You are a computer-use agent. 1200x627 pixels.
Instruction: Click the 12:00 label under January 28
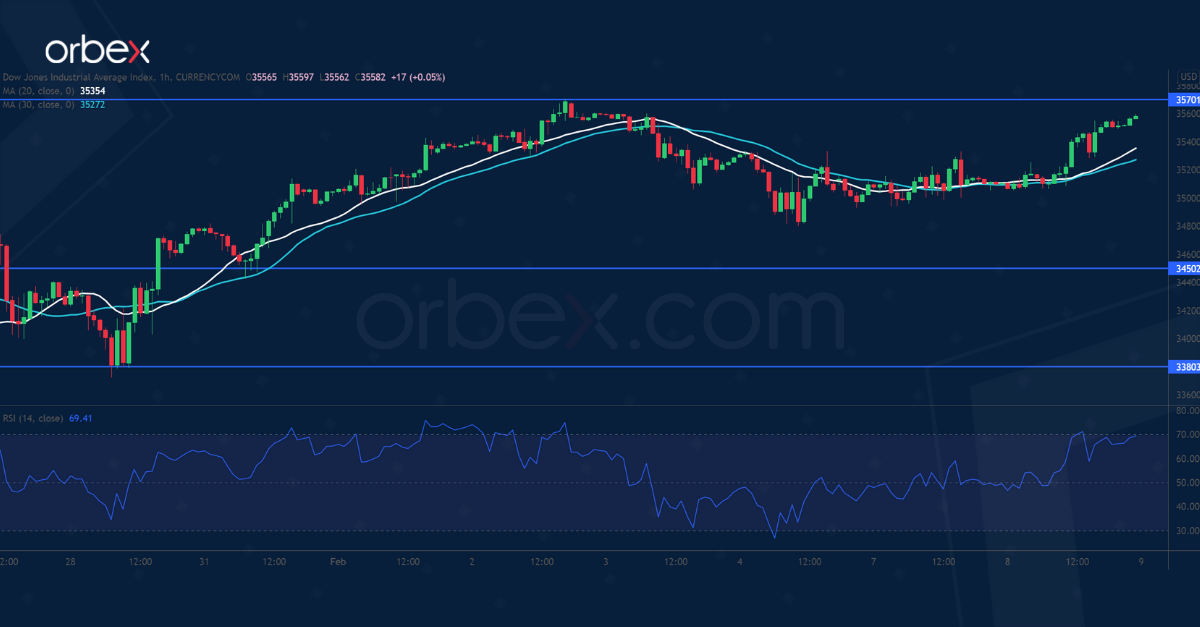click(141, 562)
